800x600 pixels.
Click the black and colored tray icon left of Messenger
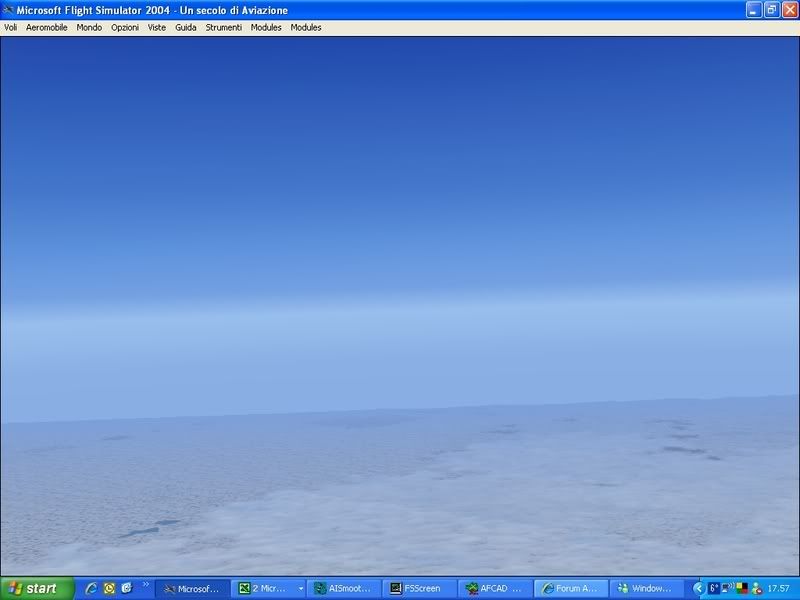coord(742,589)
